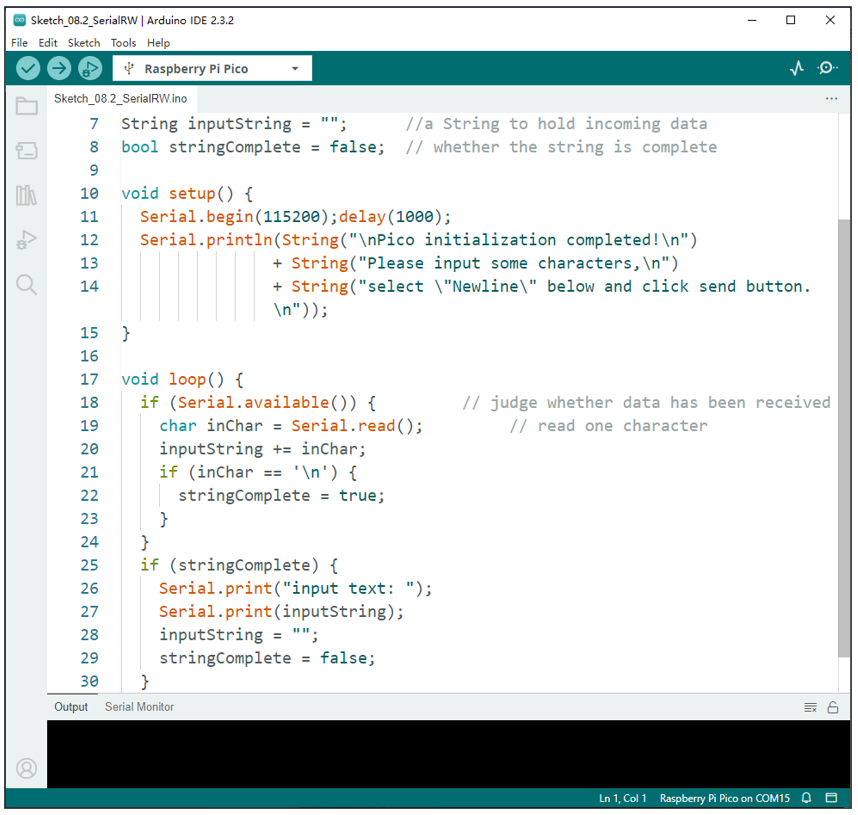Open the Sketch menu
Screen dimensions: 858x815
click(x=84, y=43)
